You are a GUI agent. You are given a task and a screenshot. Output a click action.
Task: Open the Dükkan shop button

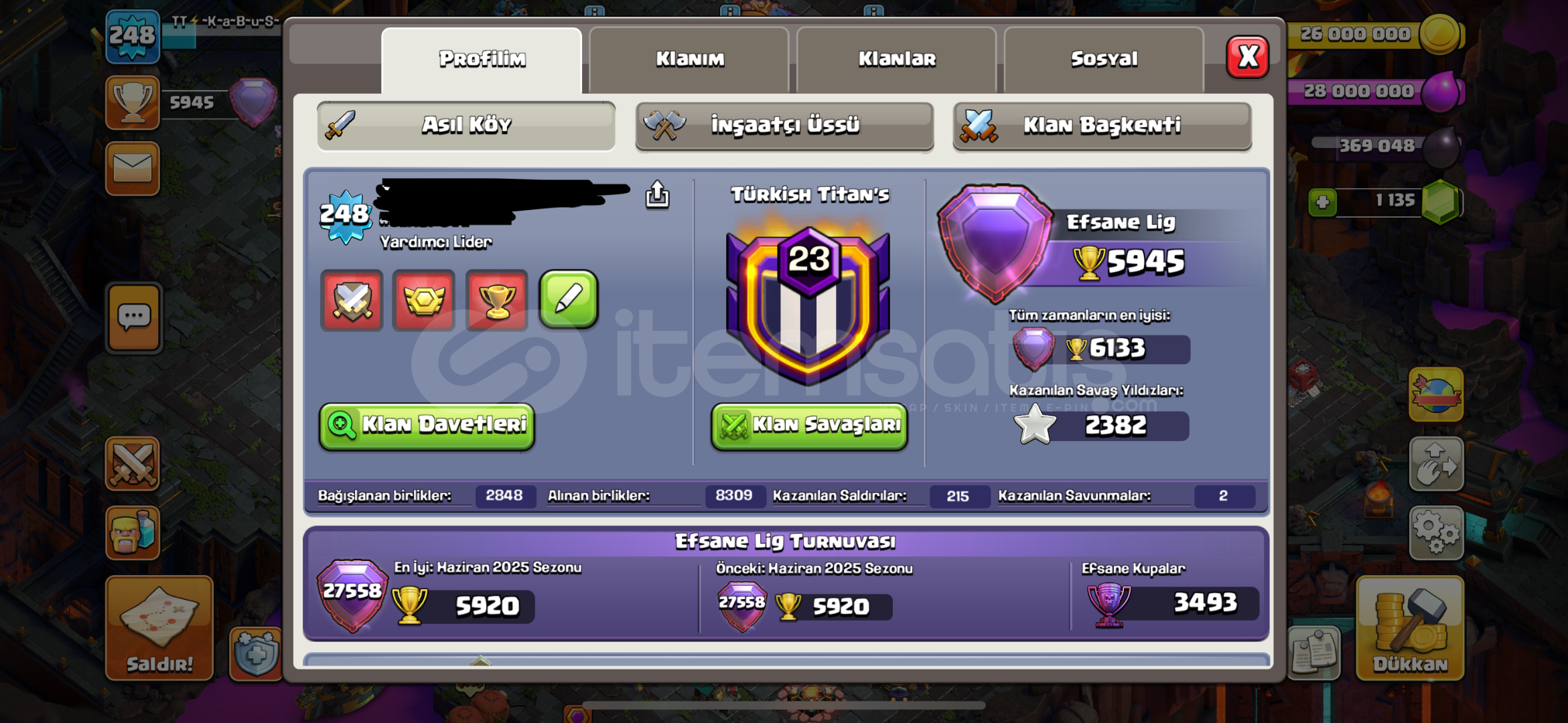(x=1410, y=627)
